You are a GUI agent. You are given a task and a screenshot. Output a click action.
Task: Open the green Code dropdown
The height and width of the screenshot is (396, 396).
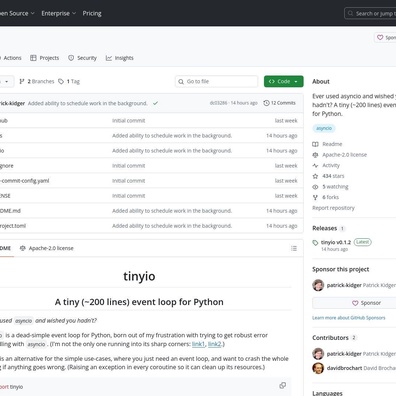point(284,81)
